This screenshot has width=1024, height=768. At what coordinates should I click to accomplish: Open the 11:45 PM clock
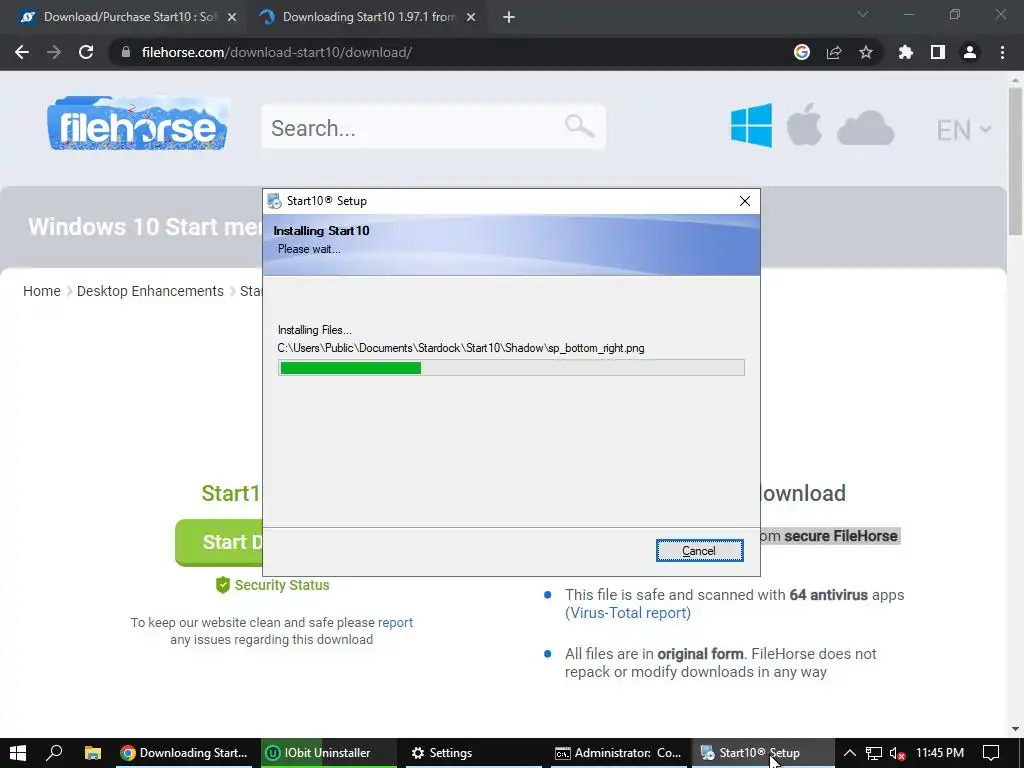tap(940, 753)
